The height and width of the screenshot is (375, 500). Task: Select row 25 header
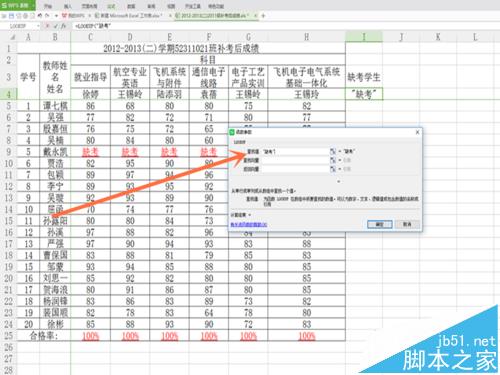tap(8, 336)
